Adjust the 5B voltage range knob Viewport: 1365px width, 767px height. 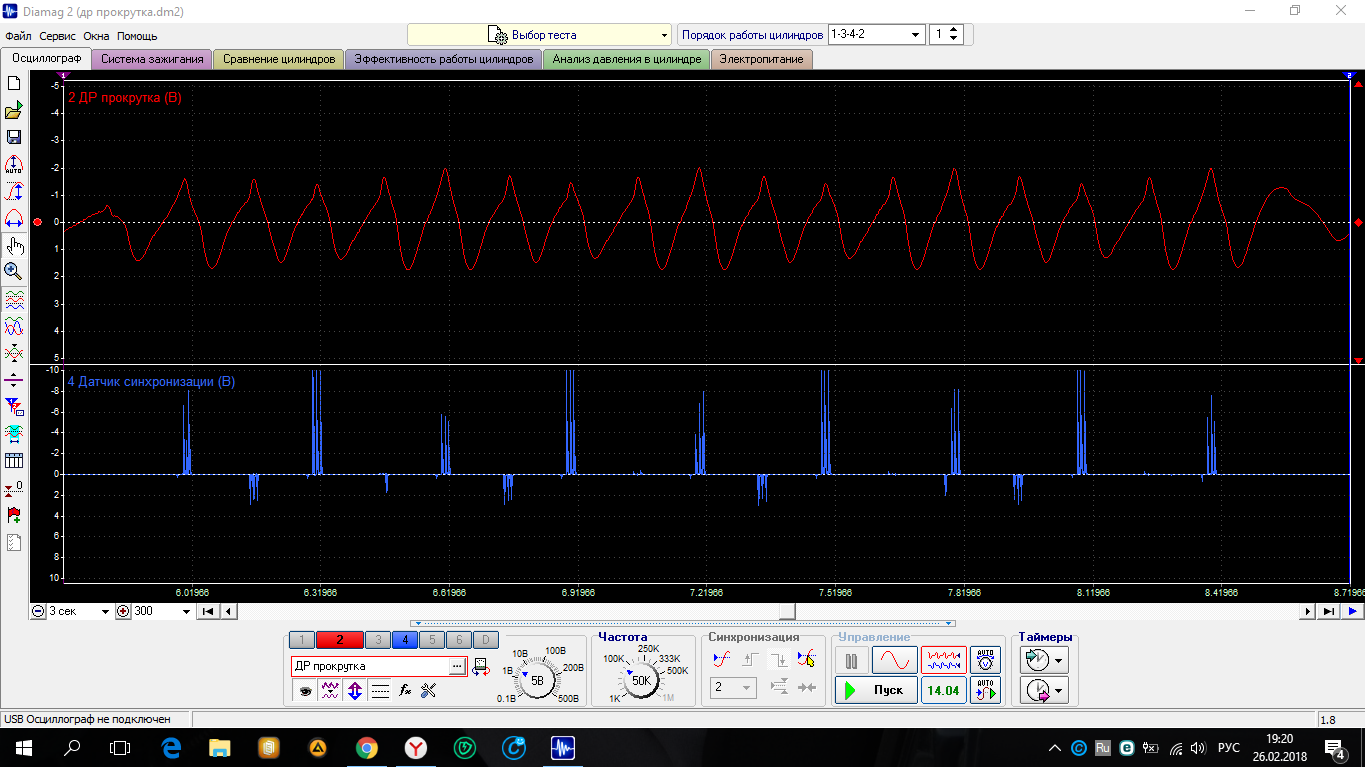point(538,680)
